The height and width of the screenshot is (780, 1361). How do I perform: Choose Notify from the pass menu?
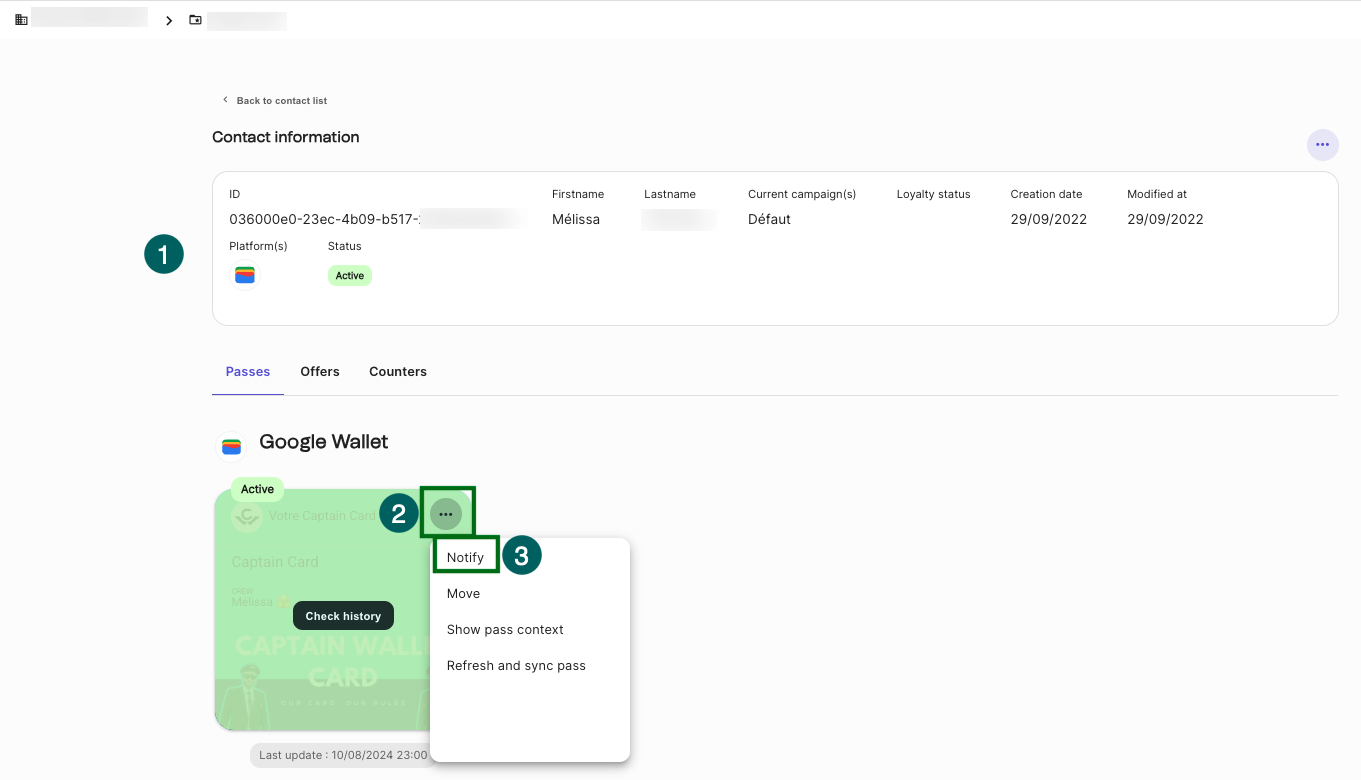(x=465, y=558)
